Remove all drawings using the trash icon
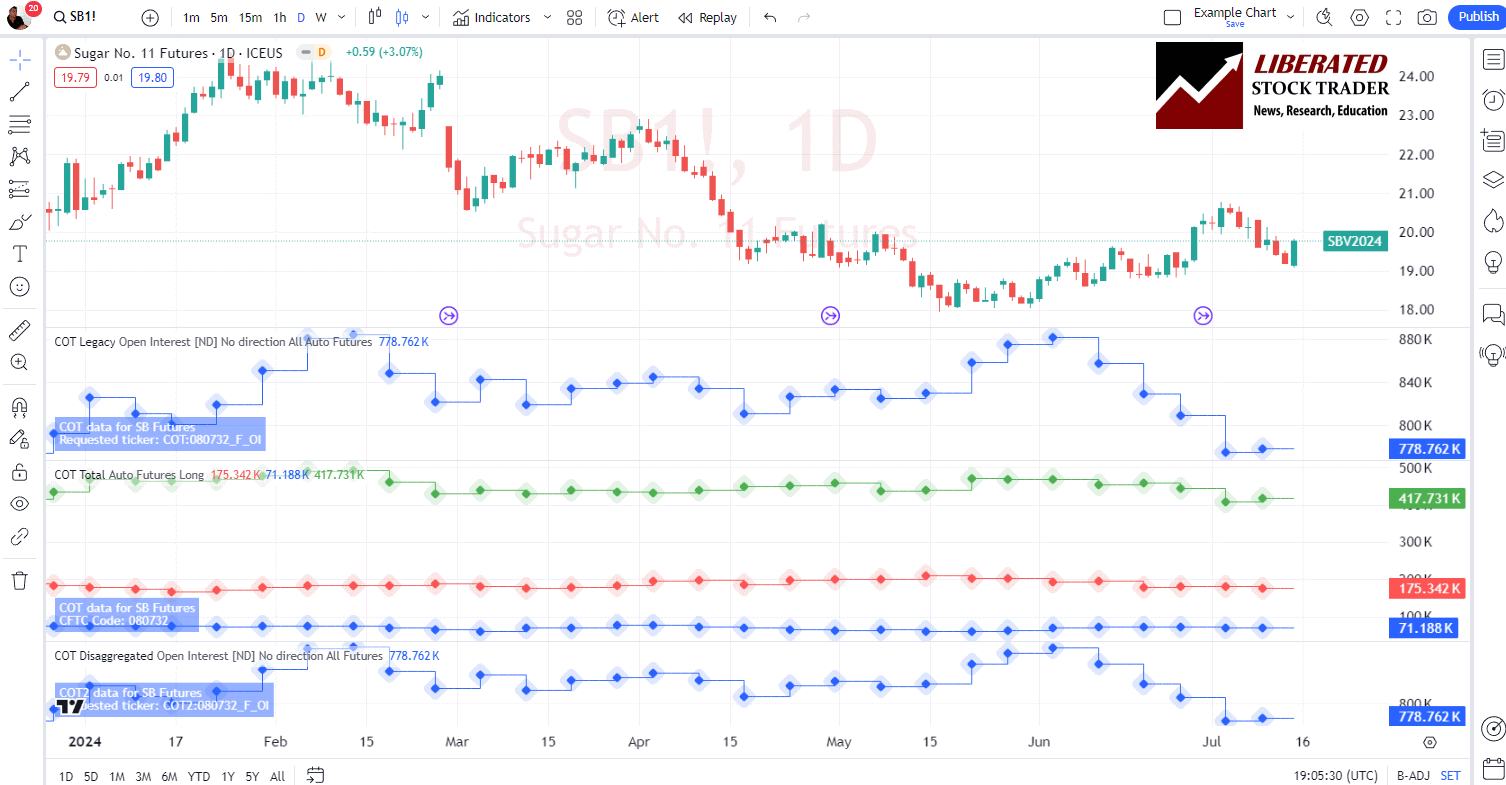The width and height of the screenshot is (1506, 785). point(19,580)
